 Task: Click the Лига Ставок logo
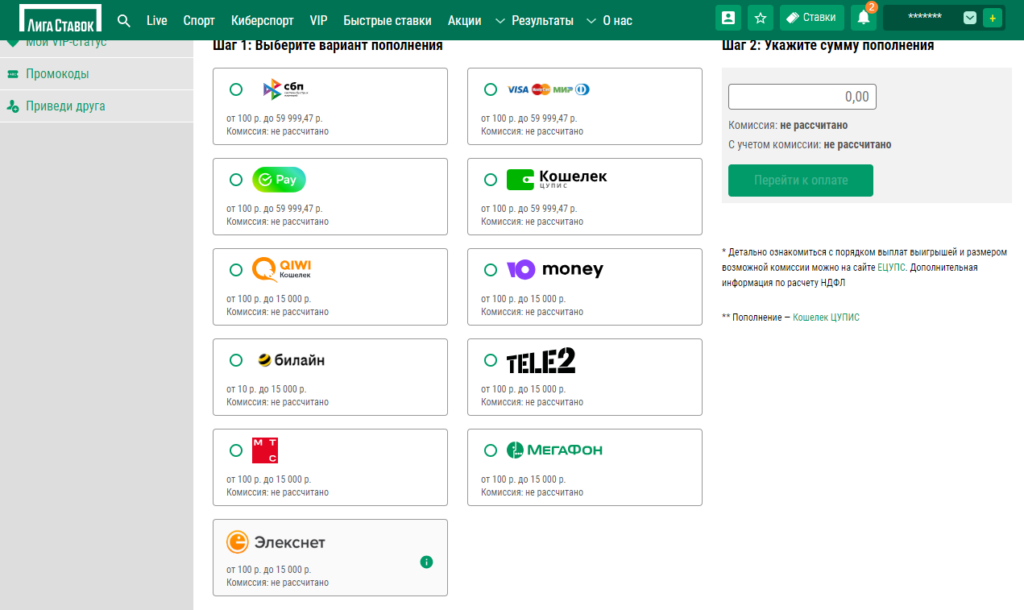pyautogui.click(x=60, y=18)
